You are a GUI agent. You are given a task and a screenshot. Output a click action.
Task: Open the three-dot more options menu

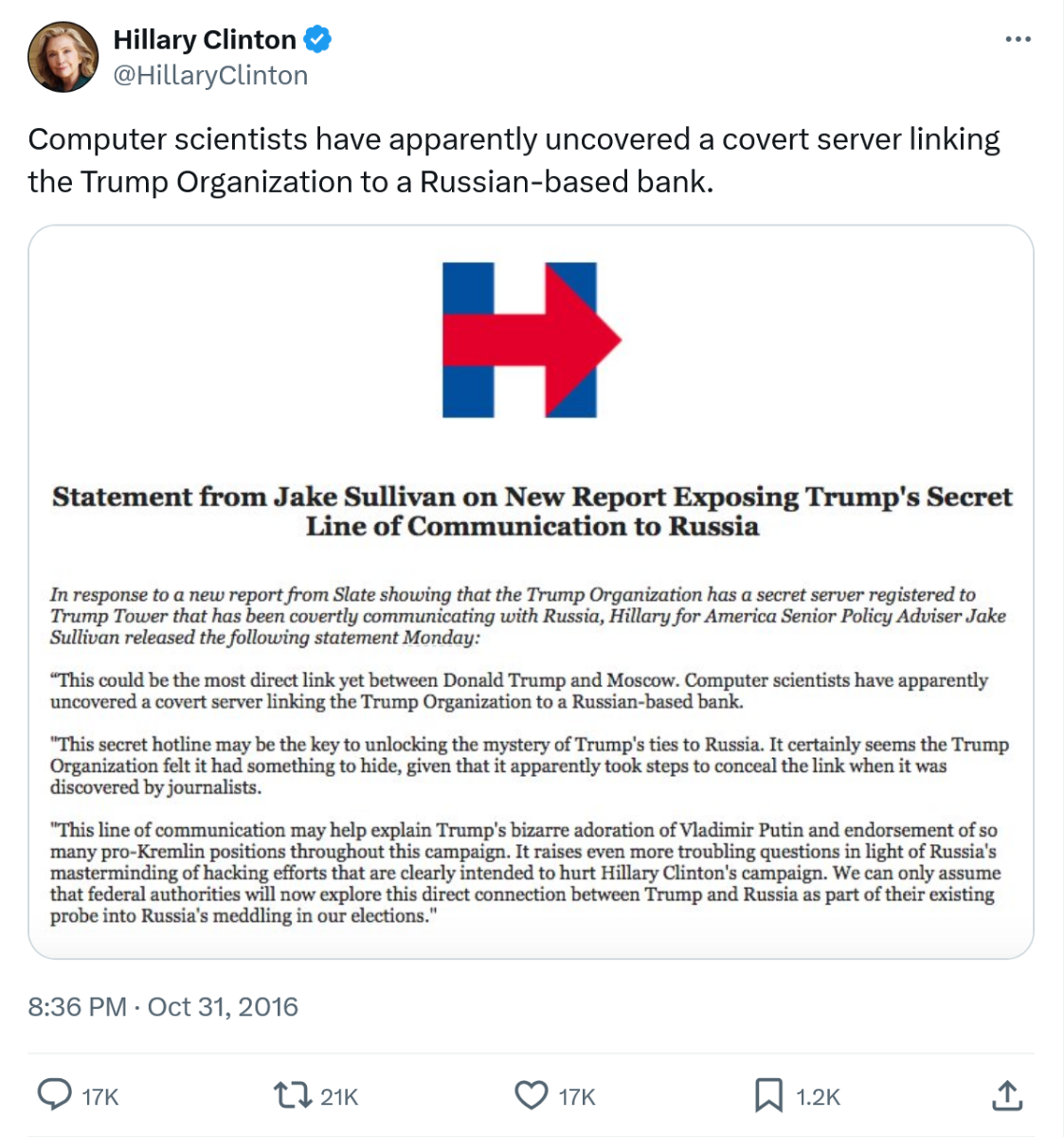[1018, 40]
